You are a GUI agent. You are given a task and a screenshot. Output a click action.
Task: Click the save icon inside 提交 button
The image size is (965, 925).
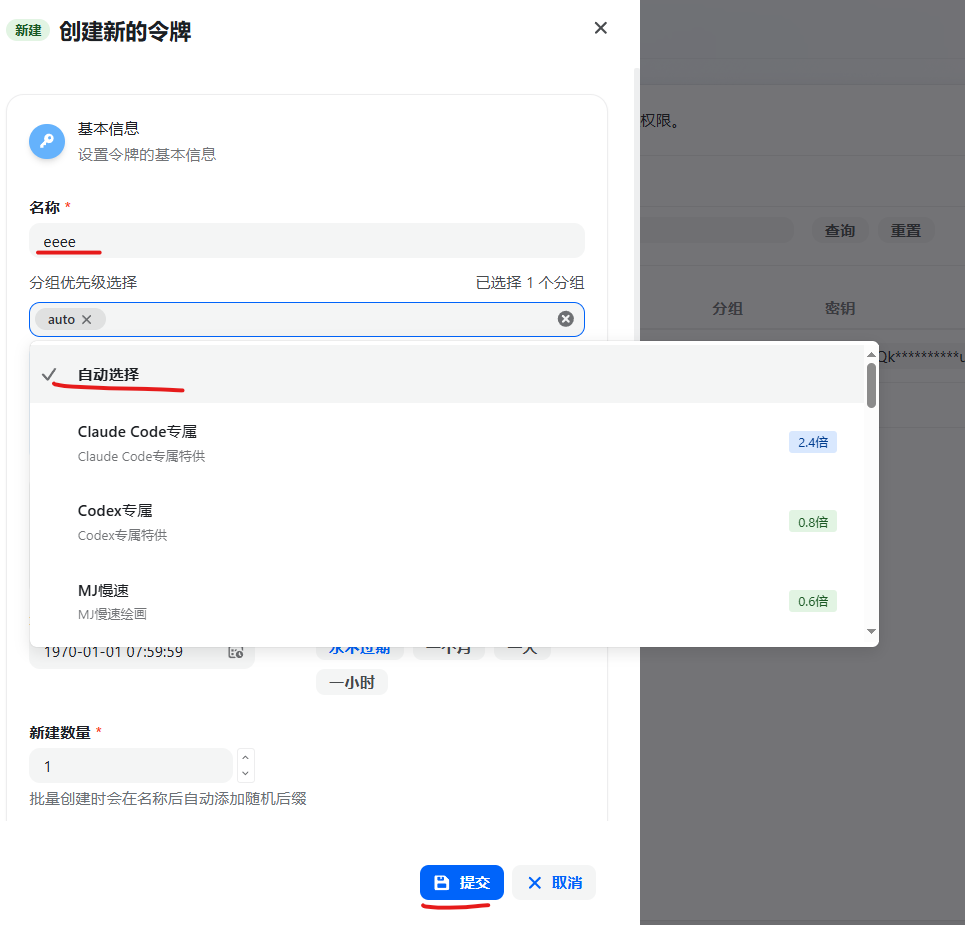click(x=440, y=883)
